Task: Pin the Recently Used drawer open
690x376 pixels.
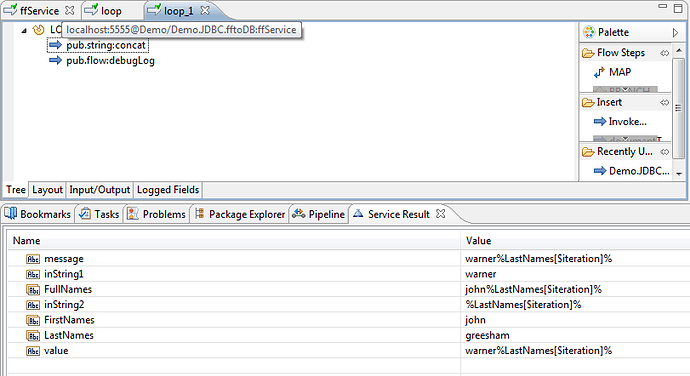Action: point(664,152)
